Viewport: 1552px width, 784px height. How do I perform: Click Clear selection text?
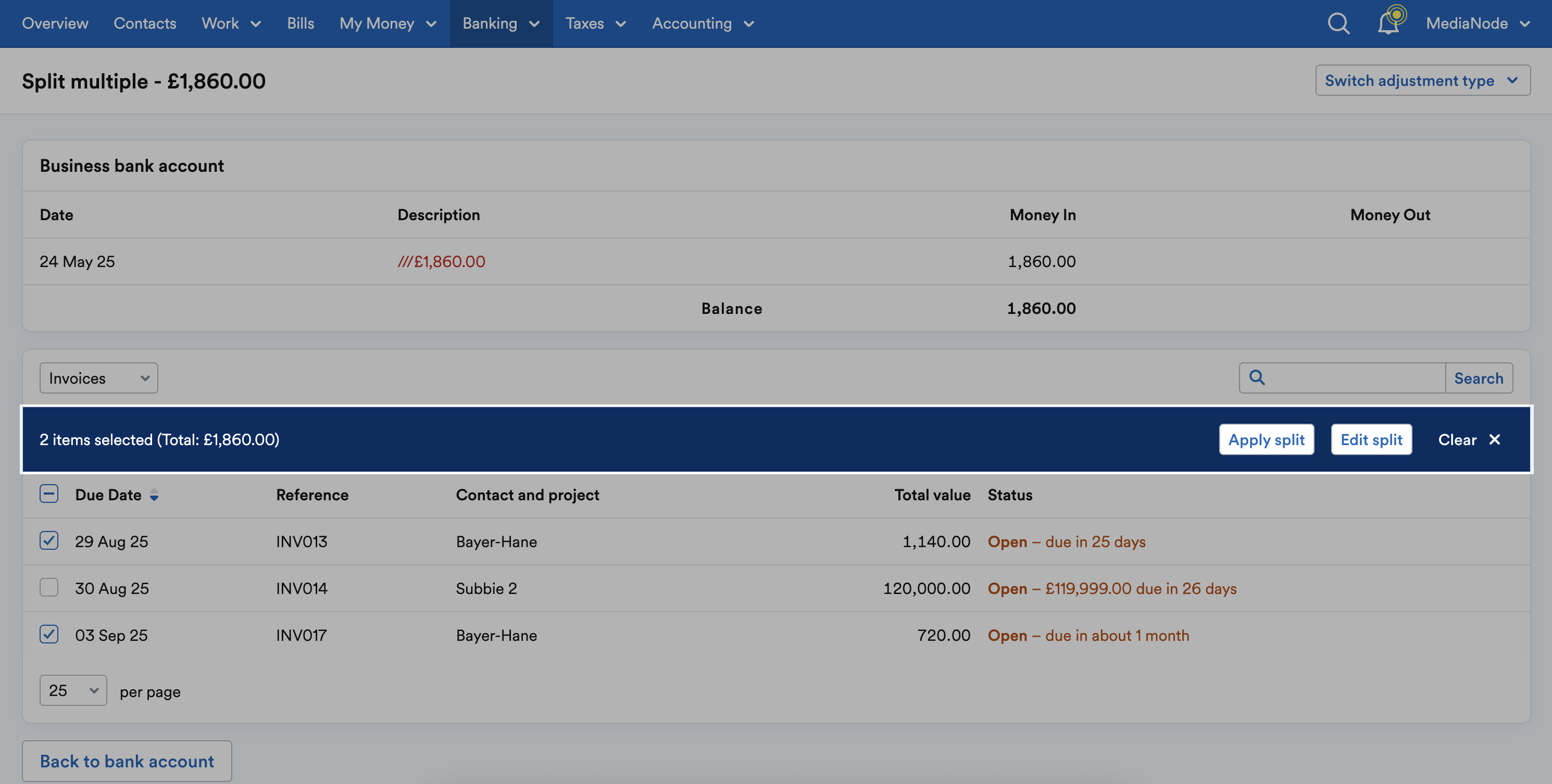pyautogui.click(x=1457, y=440)
